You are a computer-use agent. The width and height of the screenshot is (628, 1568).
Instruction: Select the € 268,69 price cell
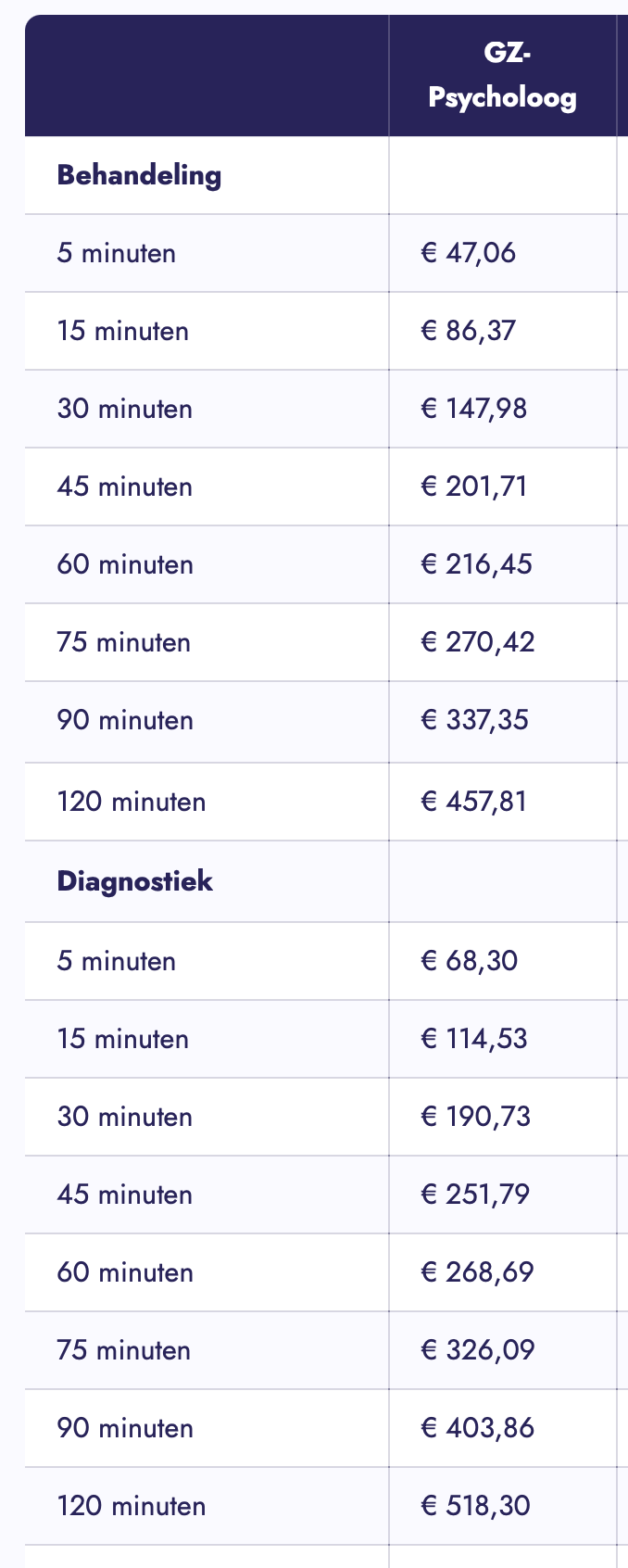click(477, 1272)
